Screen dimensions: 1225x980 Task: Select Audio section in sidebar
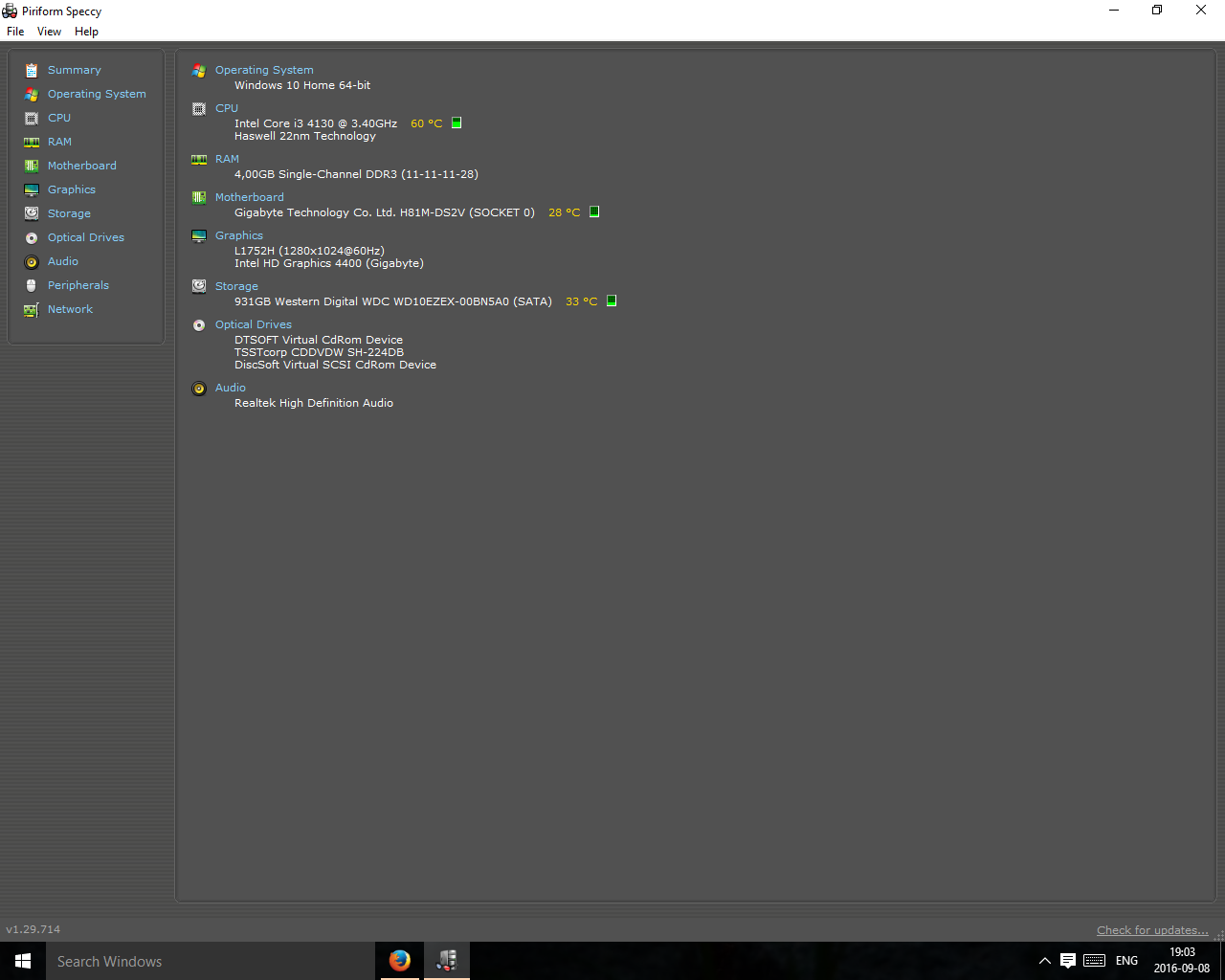63,261
